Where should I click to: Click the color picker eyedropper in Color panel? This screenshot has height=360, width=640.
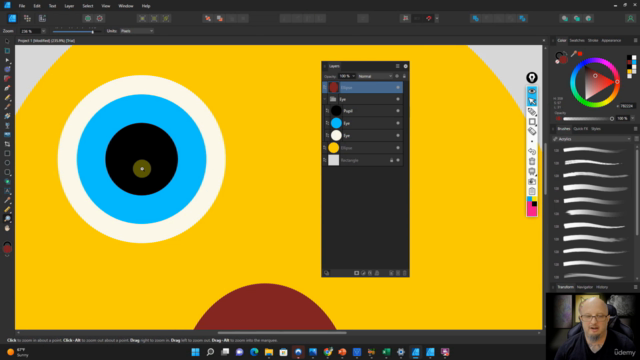pyautogui.click(x=573, y=54)
